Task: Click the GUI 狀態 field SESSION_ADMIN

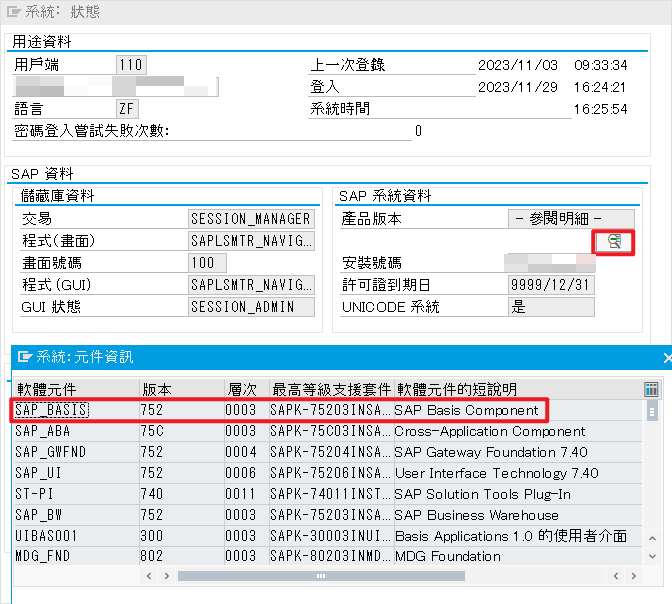Action: [251, 307]
